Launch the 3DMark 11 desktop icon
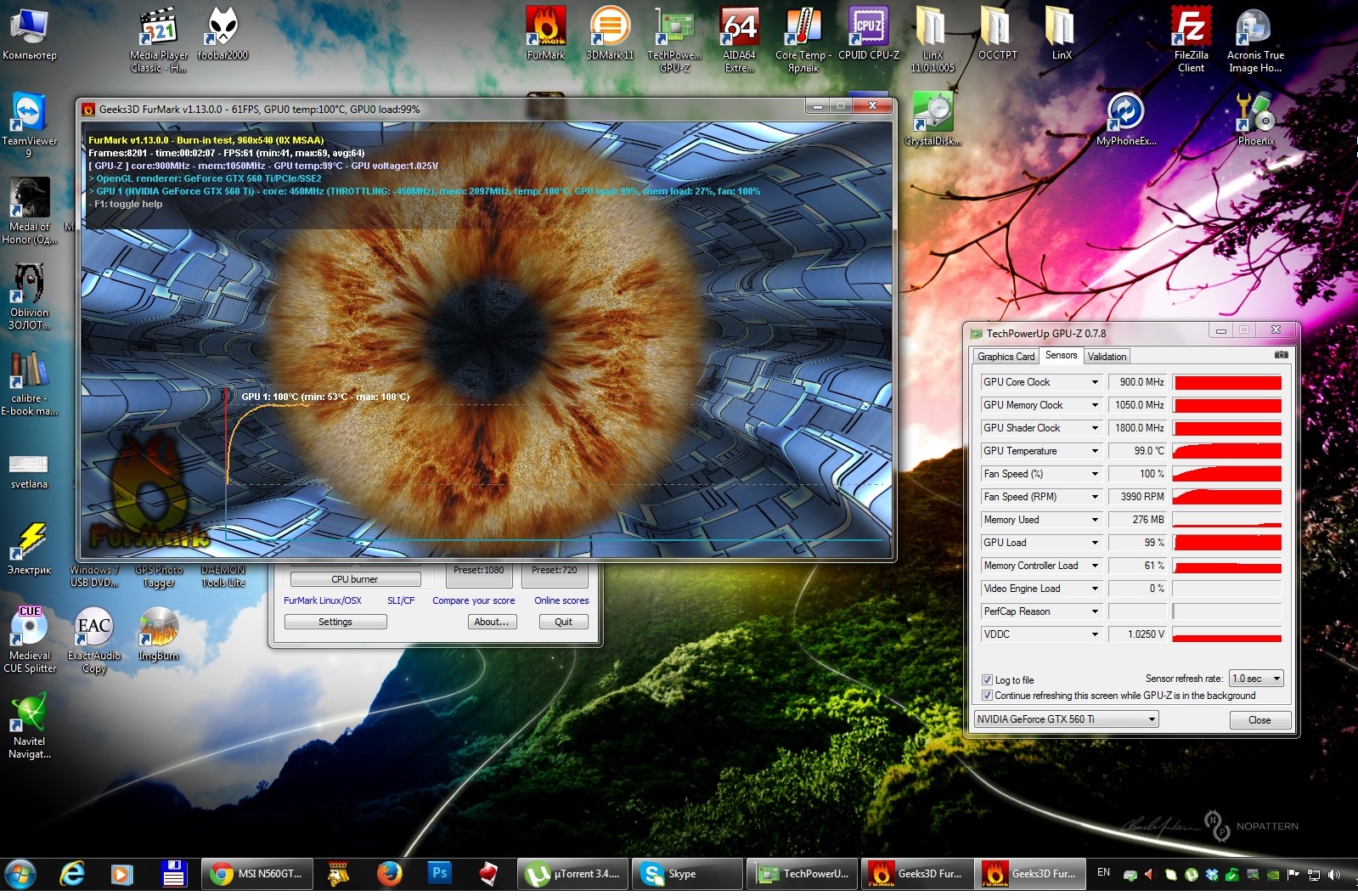This screenshot has width=1358, height=896. click(x=610, y=33)
